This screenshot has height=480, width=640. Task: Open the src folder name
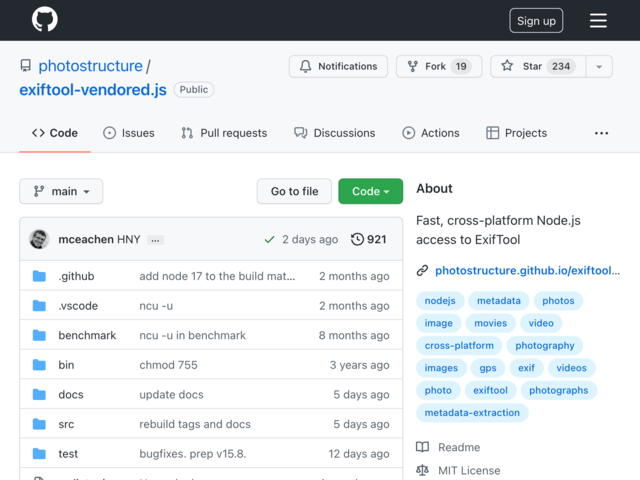coord(66,424)
